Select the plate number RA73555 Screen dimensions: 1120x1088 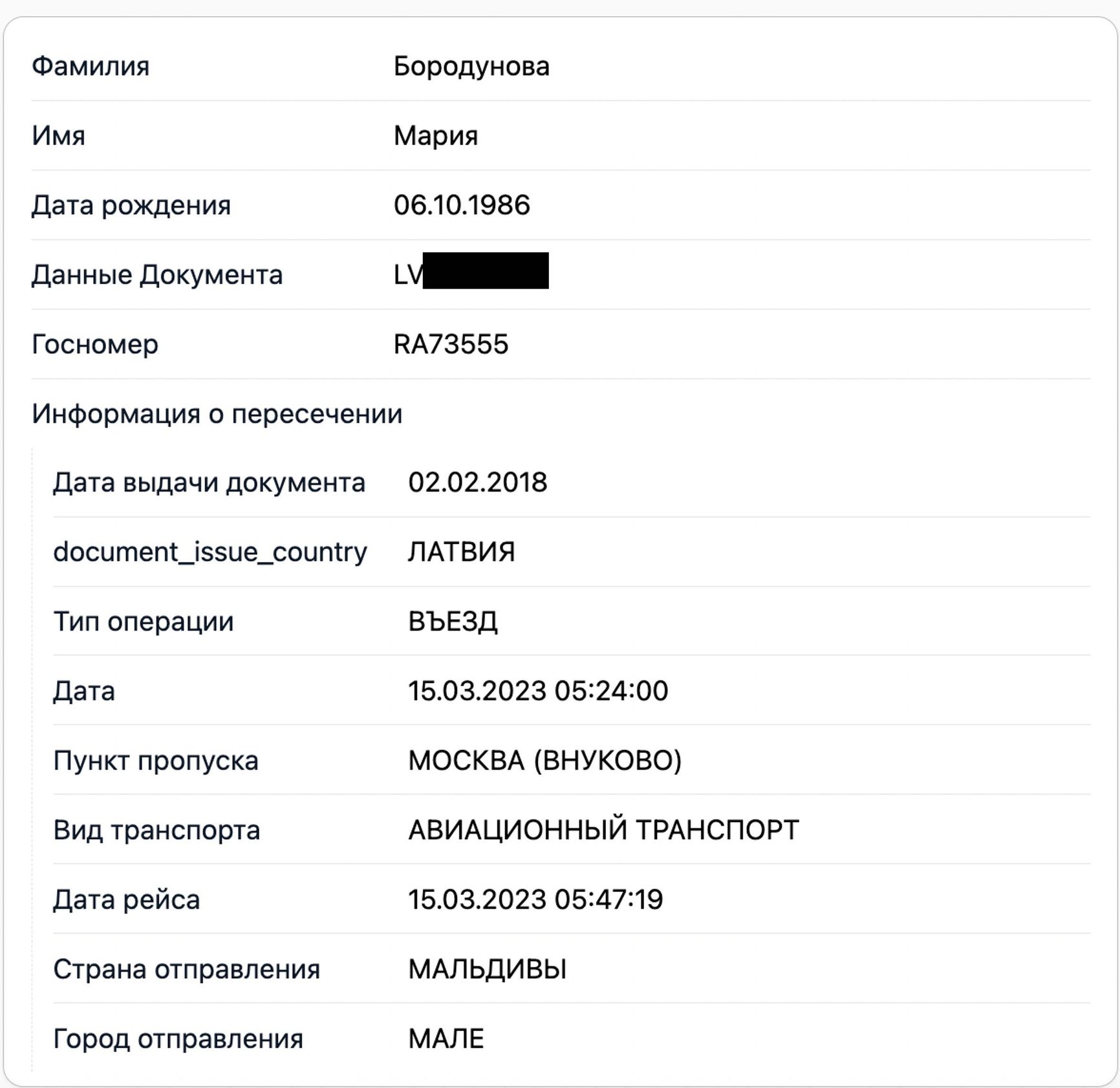[x=451, y=344]
